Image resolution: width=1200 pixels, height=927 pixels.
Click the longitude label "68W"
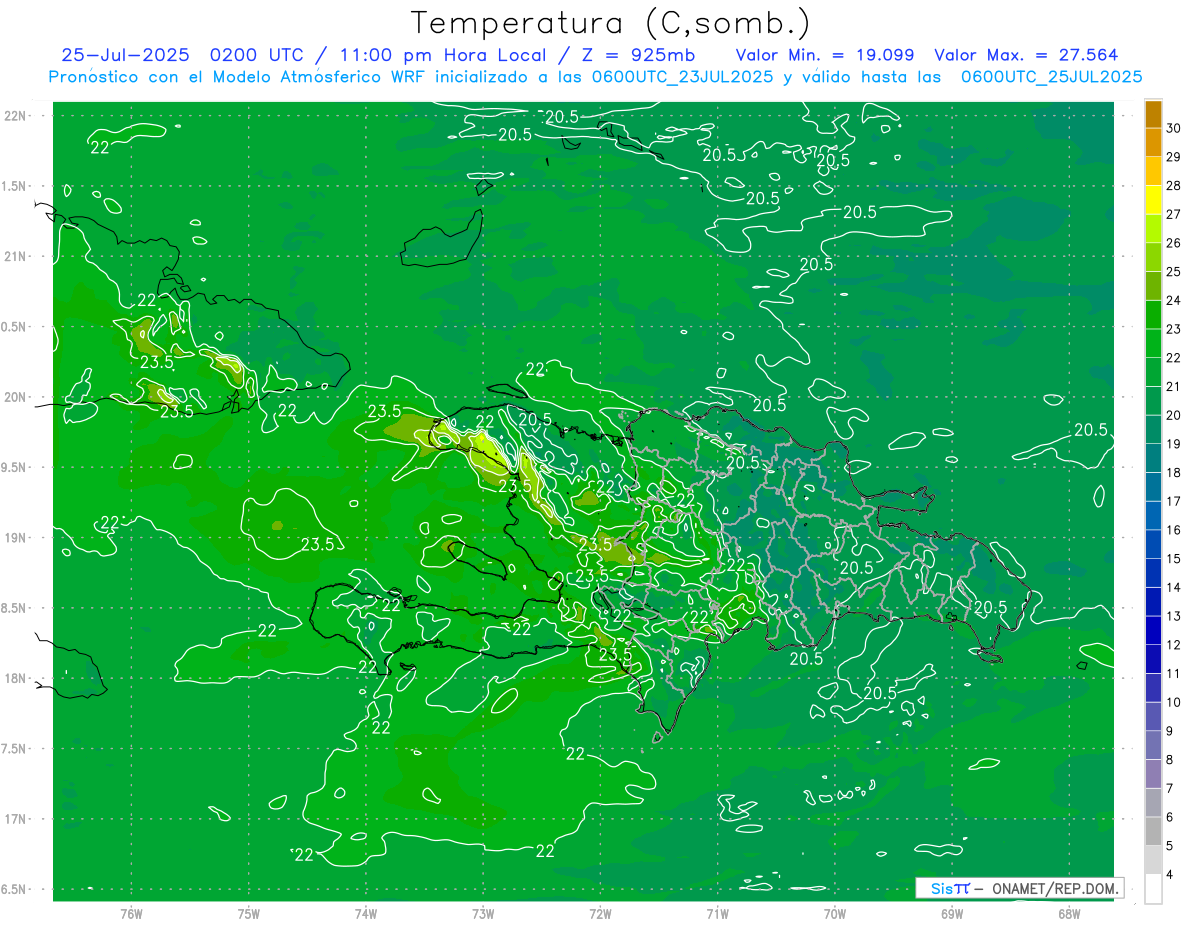pos(1068,913)
